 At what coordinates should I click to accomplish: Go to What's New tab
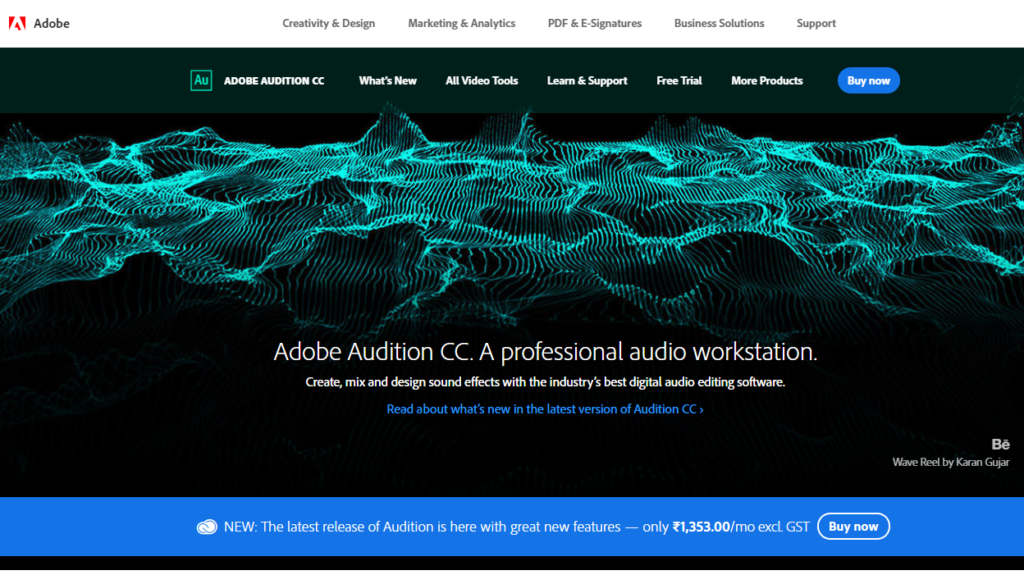click(387, 80)
